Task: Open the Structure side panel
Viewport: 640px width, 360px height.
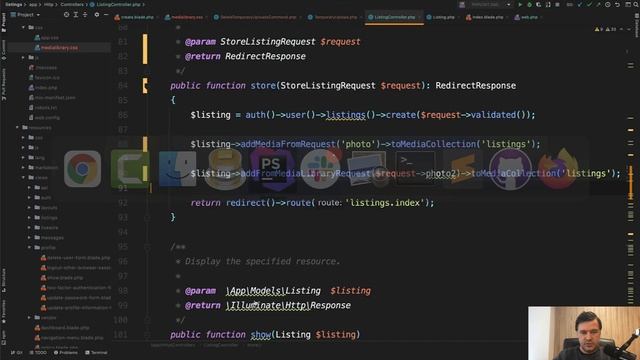Action: click(4, 280)
